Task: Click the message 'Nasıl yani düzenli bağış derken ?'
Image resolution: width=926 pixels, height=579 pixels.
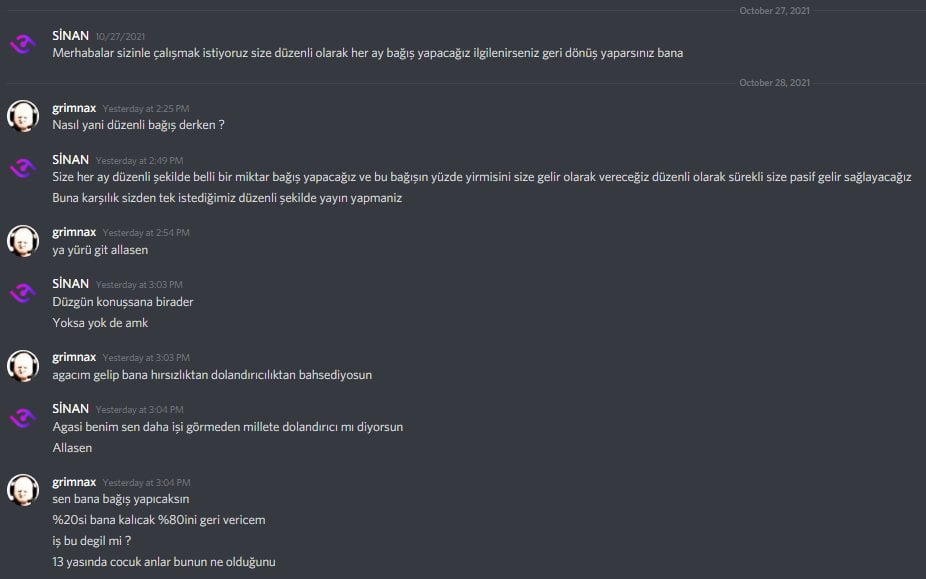Action: coord(138,125)
